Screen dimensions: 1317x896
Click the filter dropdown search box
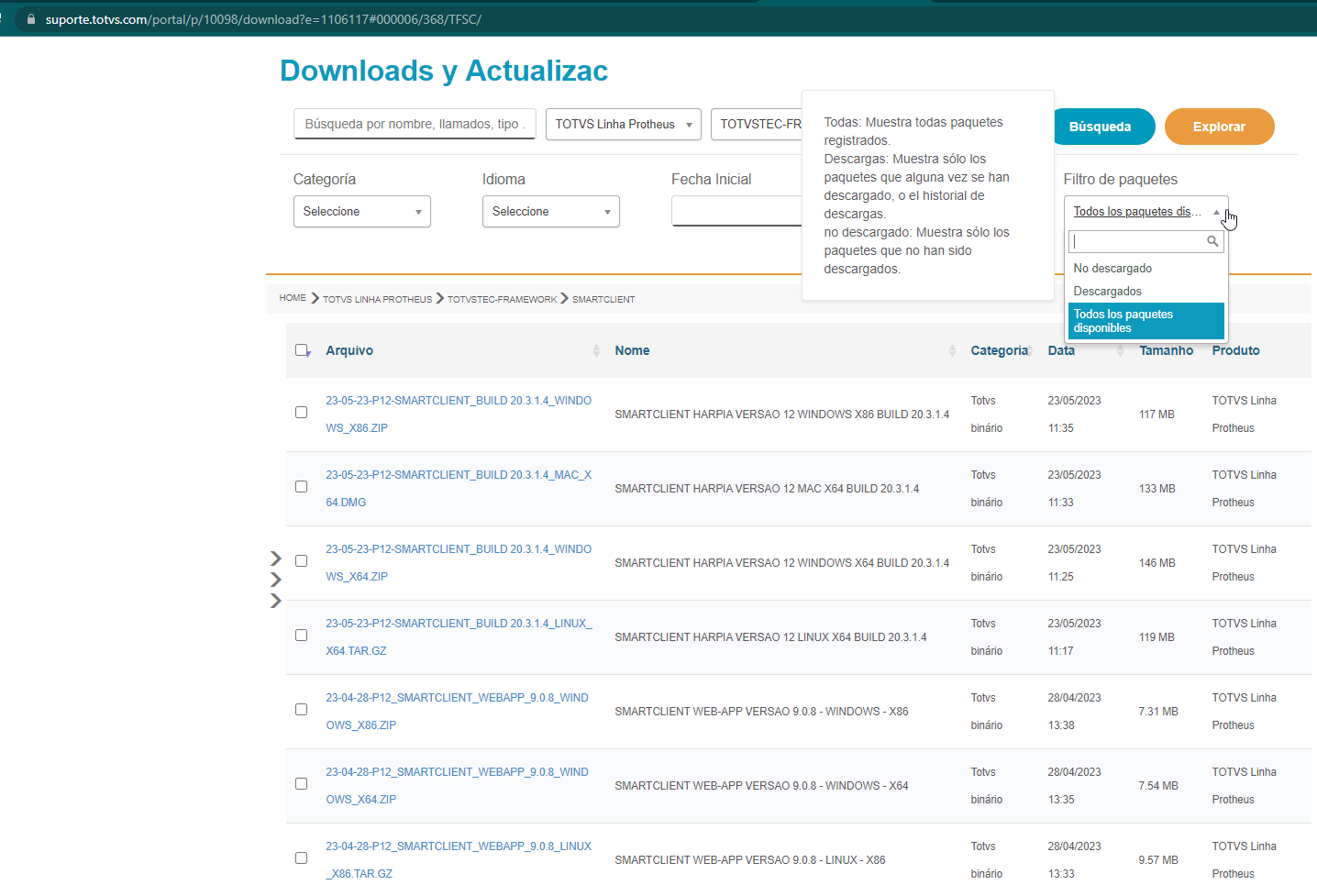pos(1145,241)
